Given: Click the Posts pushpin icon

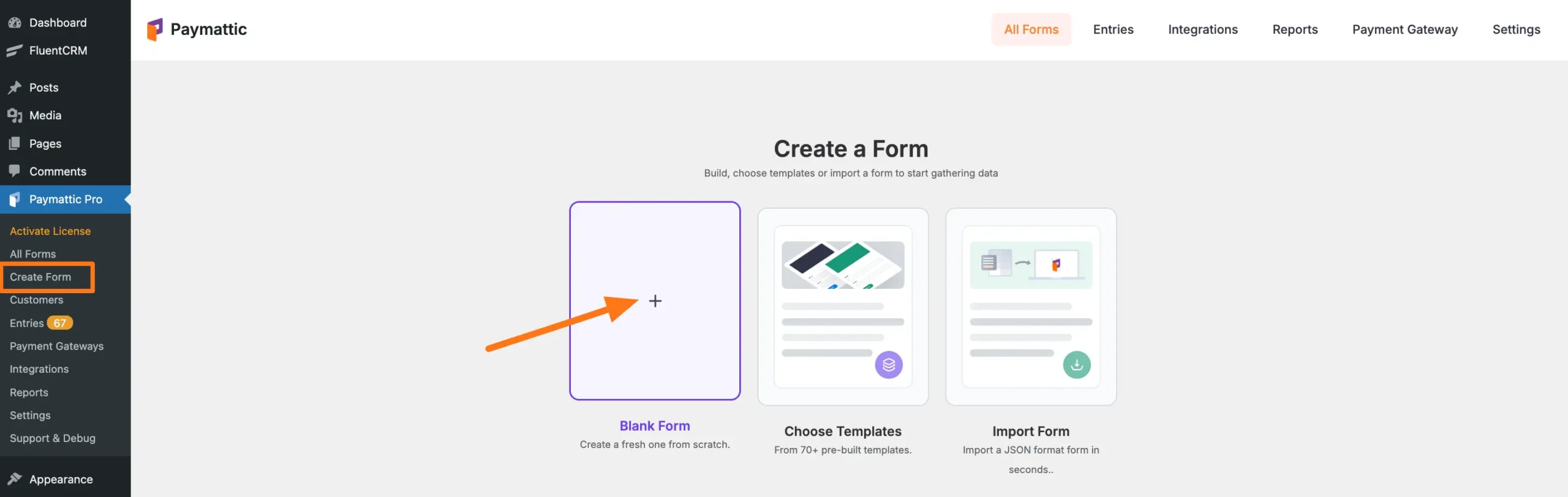Looking at the screenshot, I should coord(15,87).
